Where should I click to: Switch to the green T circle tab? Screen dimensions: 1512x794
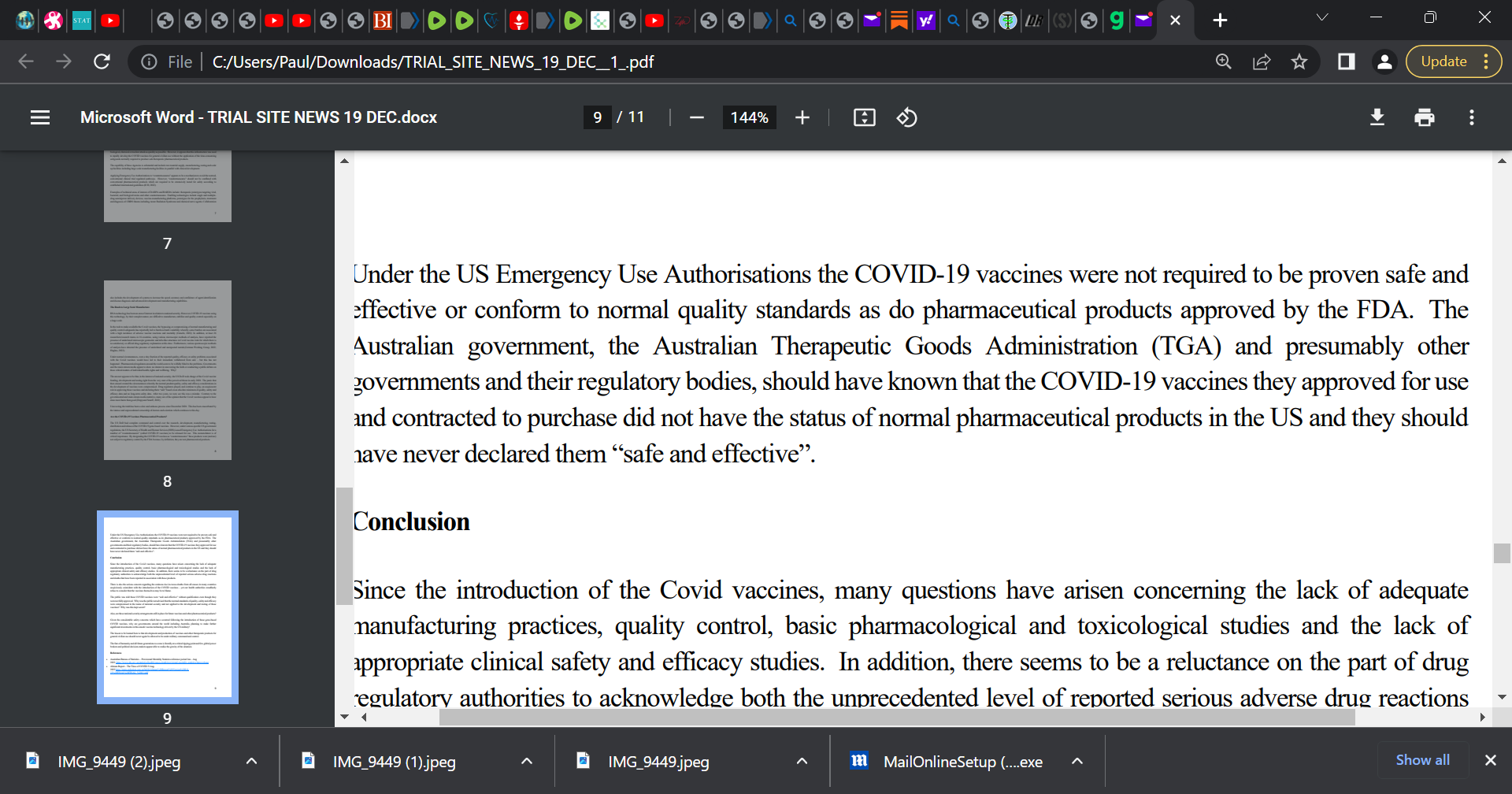(x=1007, y=20)
